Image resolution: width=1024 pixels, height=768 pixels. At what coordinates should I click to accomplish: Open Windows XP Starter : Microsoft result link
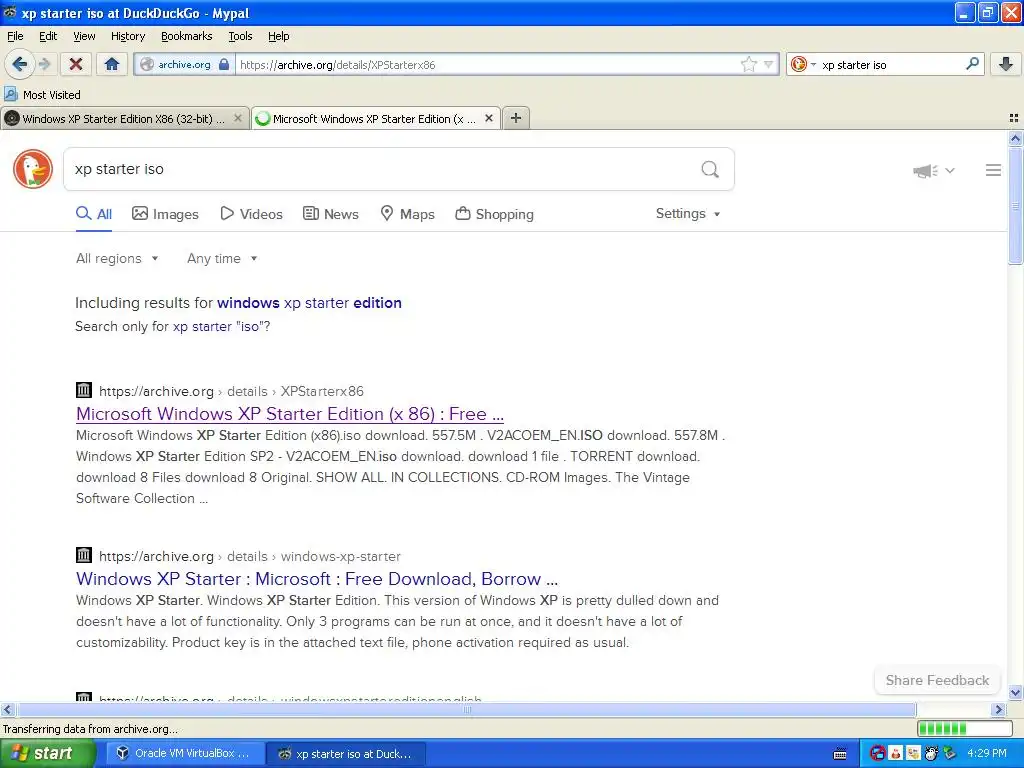click(317, 579)
